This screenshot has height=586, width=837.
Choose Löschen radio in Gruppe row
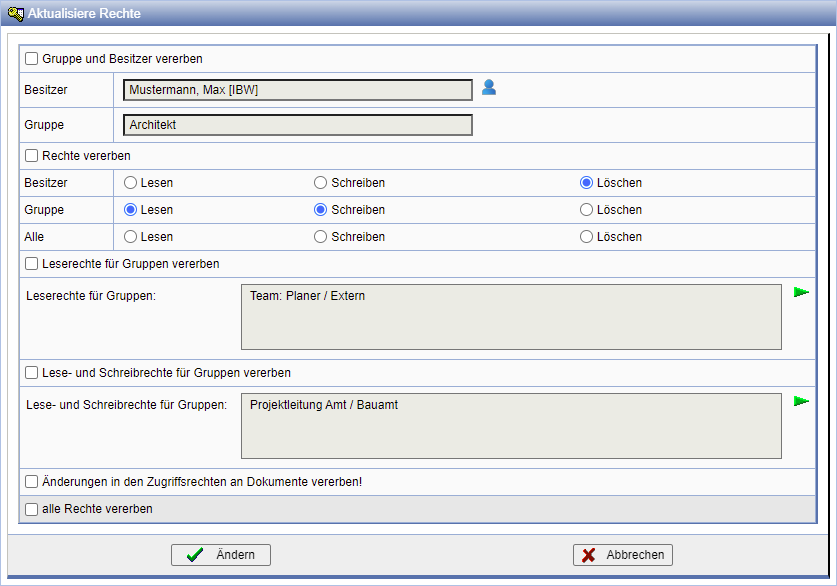click(587, 210)
